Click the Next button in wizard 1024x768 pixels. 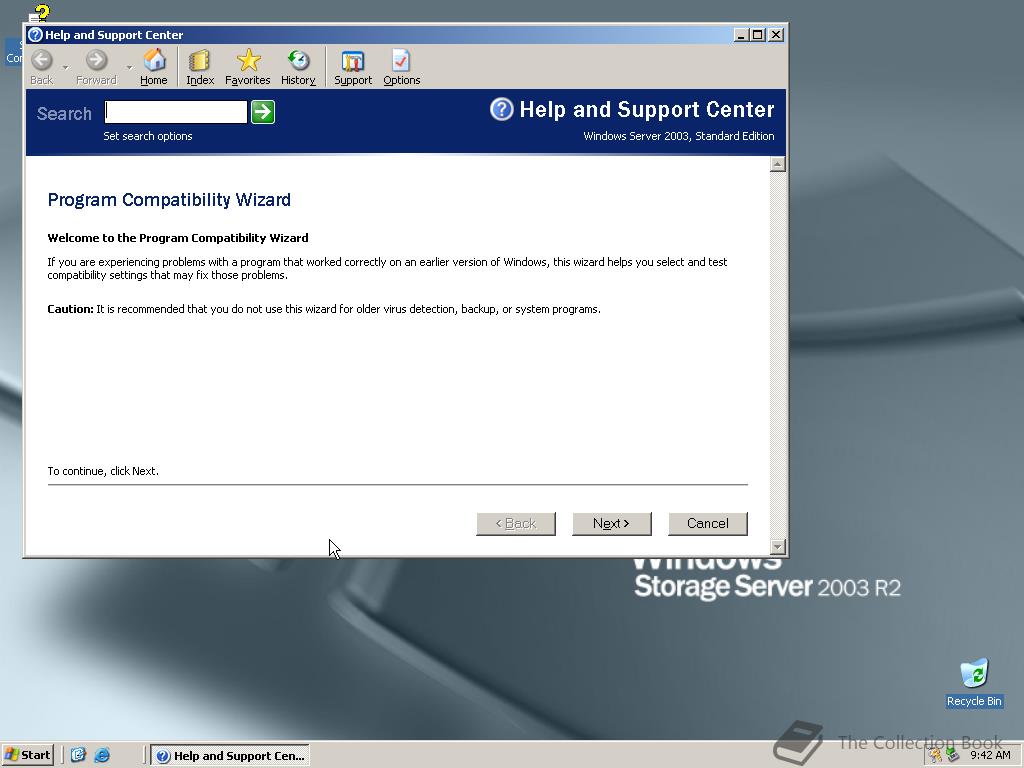coord(612,524)
